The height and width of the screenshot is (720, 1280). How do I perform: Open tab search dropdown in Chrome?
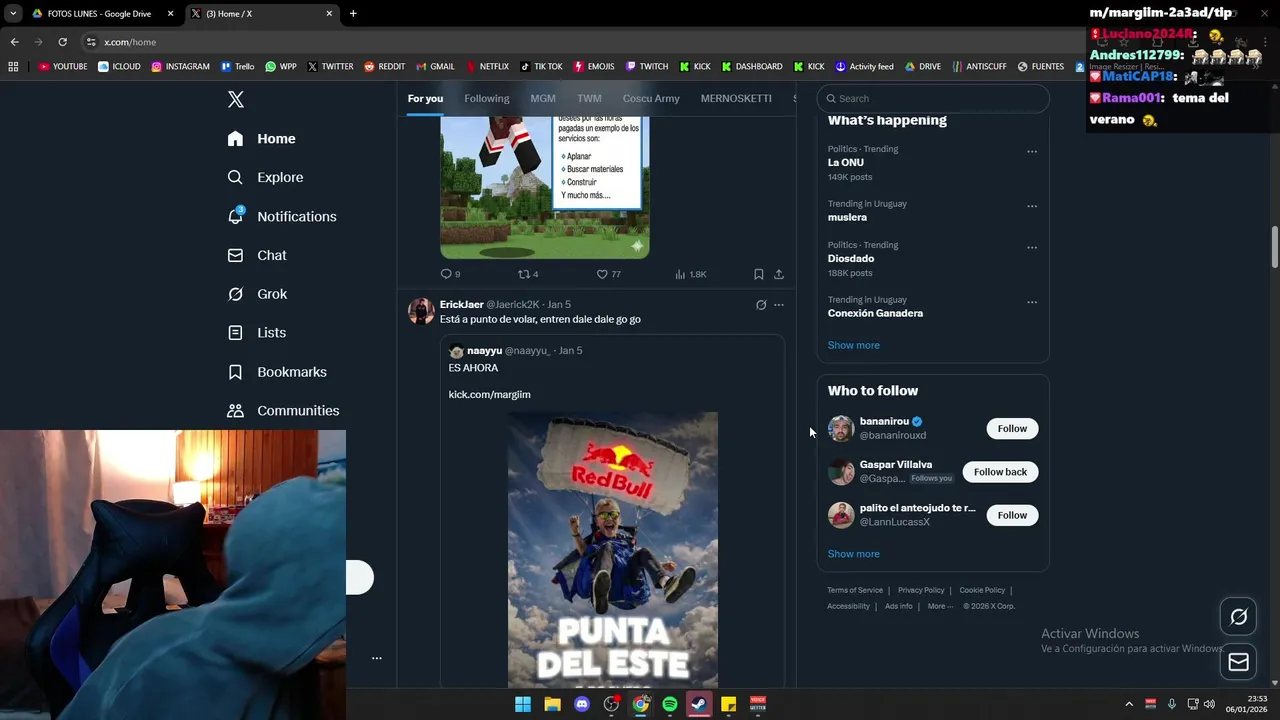(x=13, y=13)
